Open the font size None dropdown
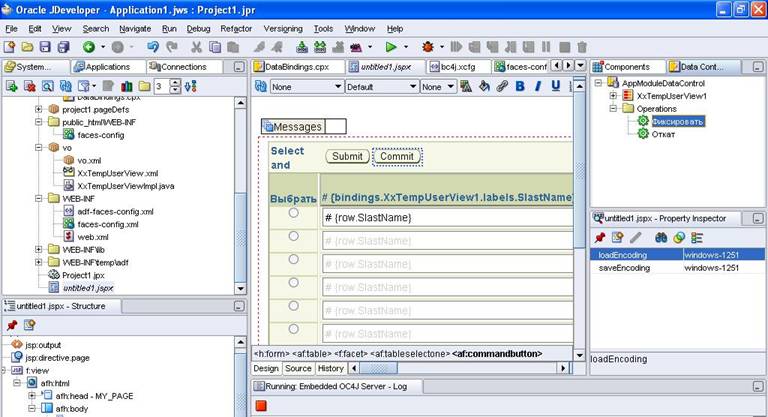This screenshot has width=768, height=417. coord(438,87)
